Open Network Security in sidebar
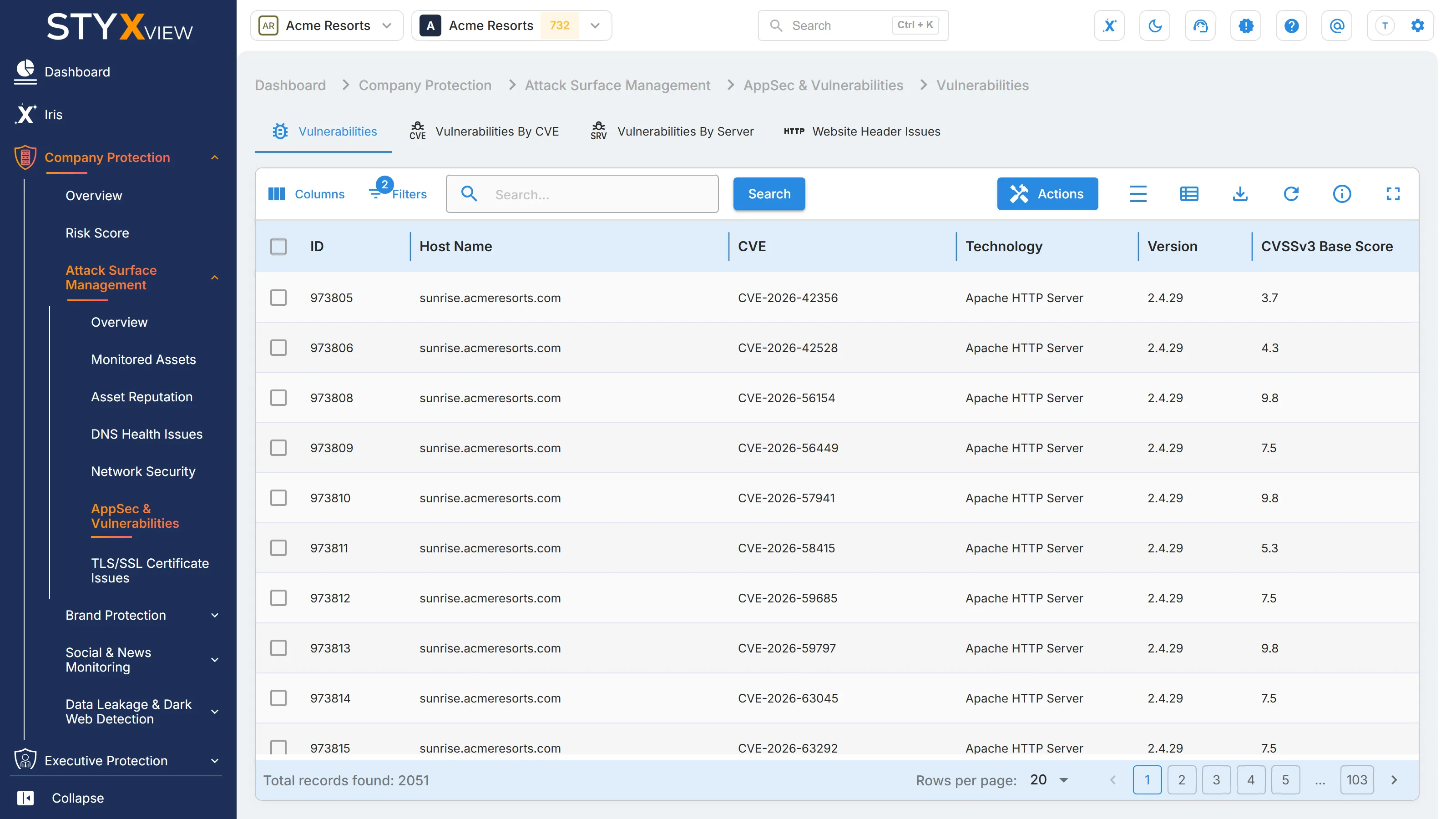The height and width of the screenshot is (819, 1456). 143,471
